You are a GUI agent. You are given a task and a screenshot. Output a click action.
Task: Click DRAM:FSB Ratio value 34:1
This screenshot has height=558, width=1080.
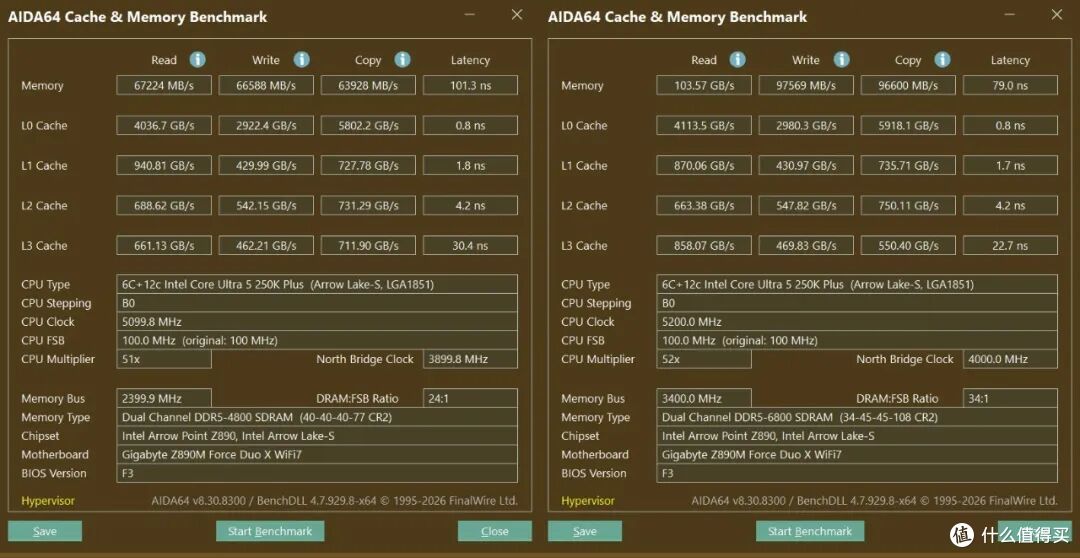tap(1010, 398)
